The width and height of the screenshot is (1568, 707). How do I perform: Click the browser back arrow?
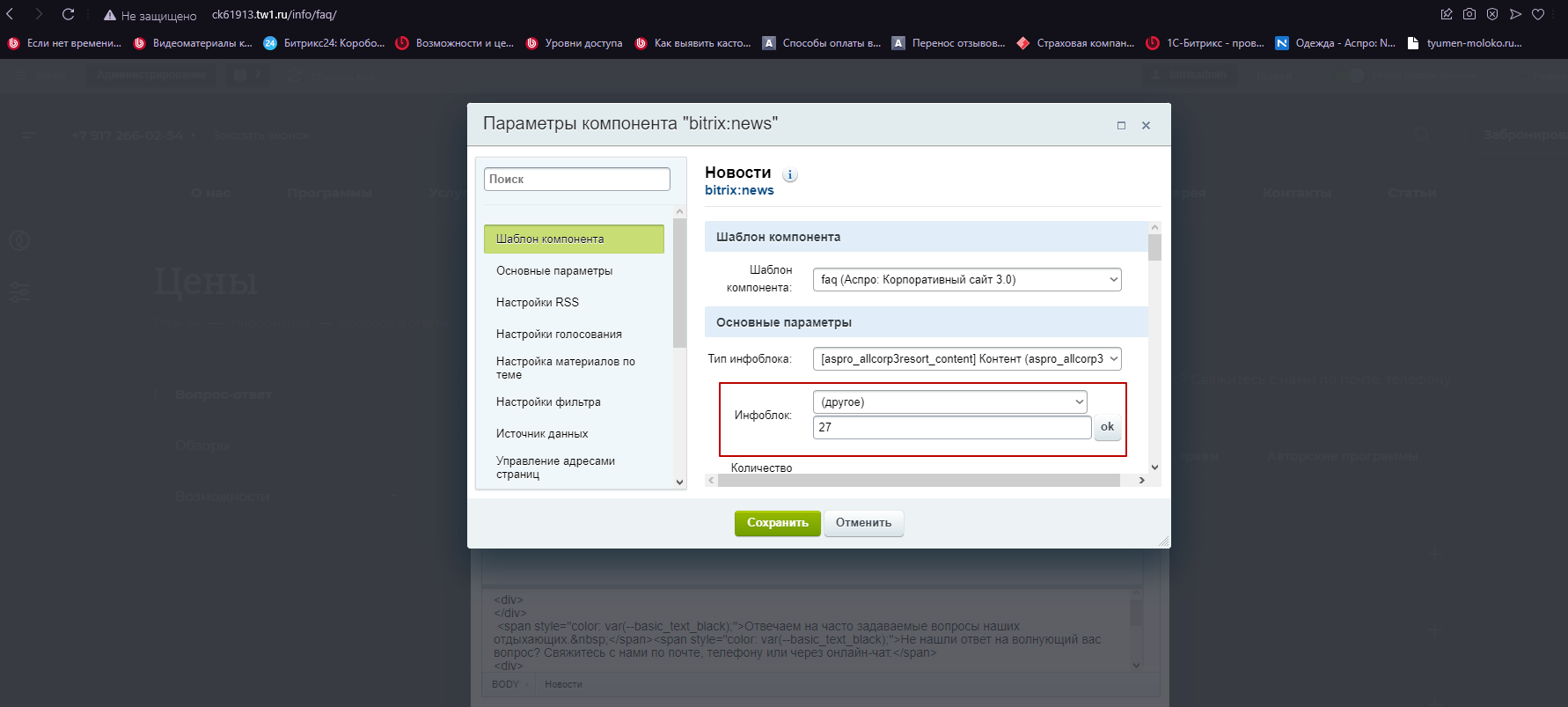click(11, 14)
